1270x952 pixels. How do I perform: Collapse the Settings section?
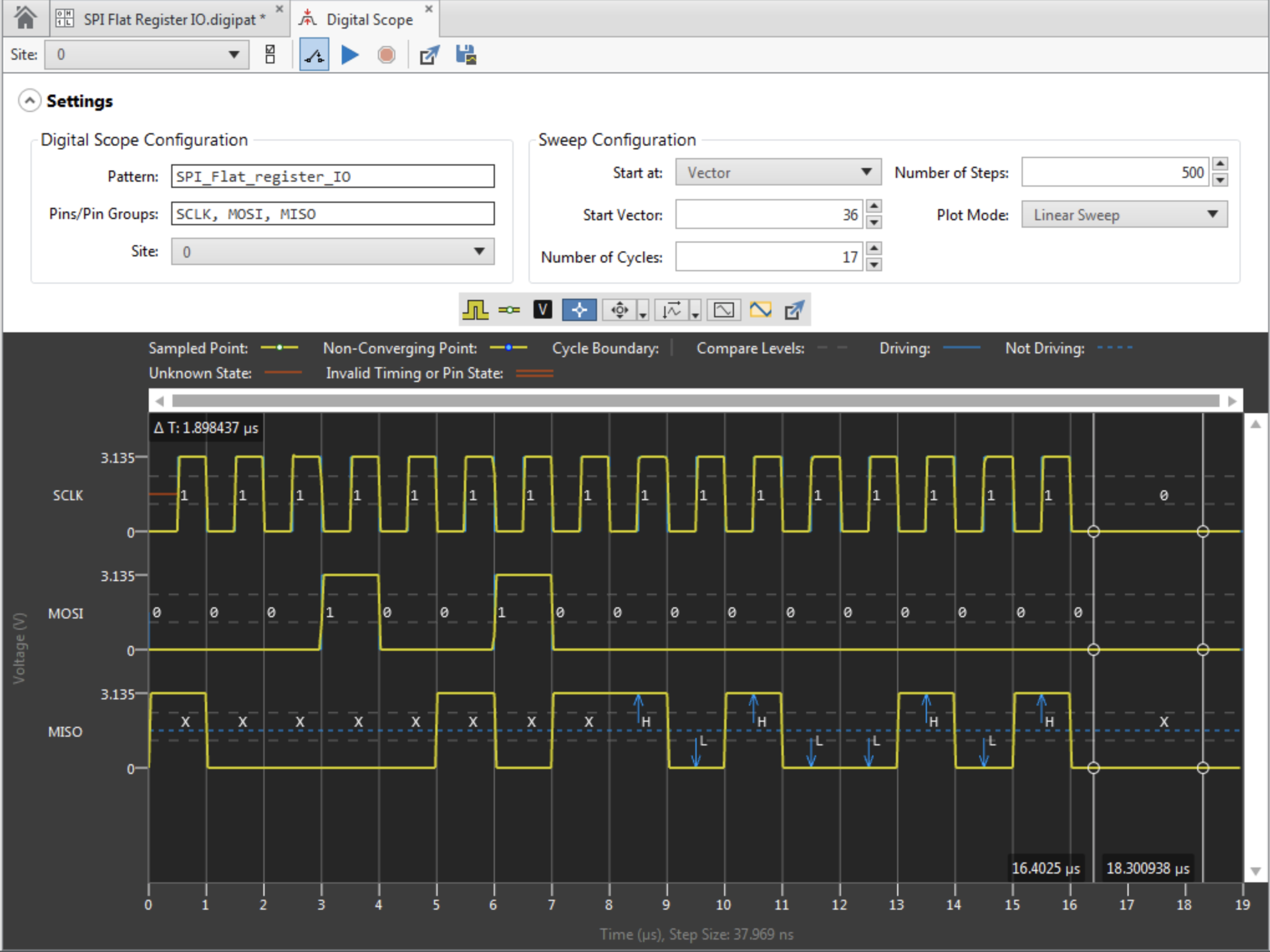click(29, 101)
